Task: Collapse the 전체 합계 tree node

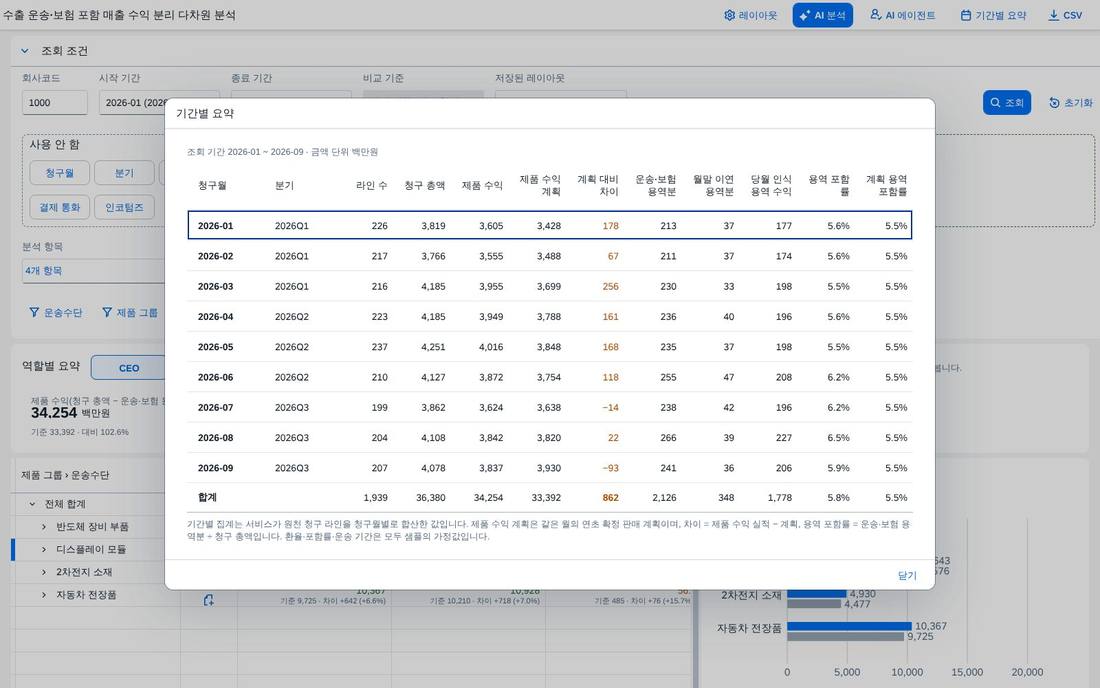Action: 32,504
